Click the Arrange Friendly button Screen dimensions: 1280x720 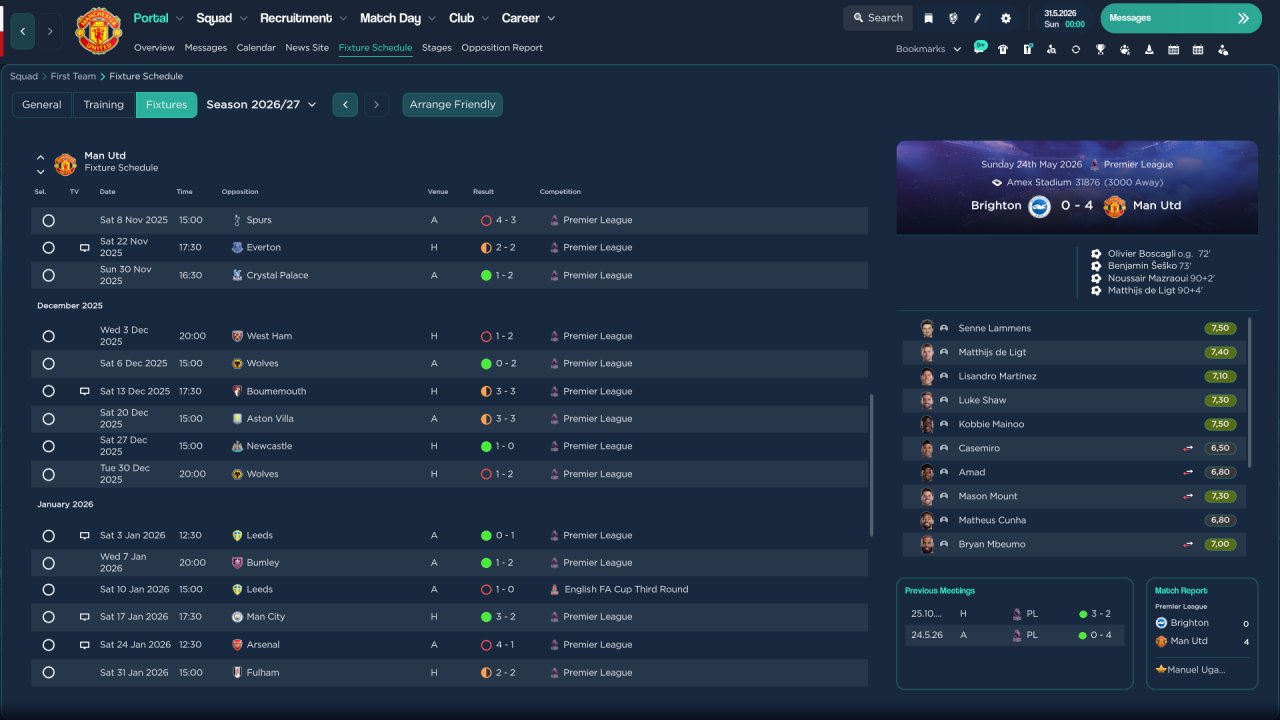[x=453, y=105]
